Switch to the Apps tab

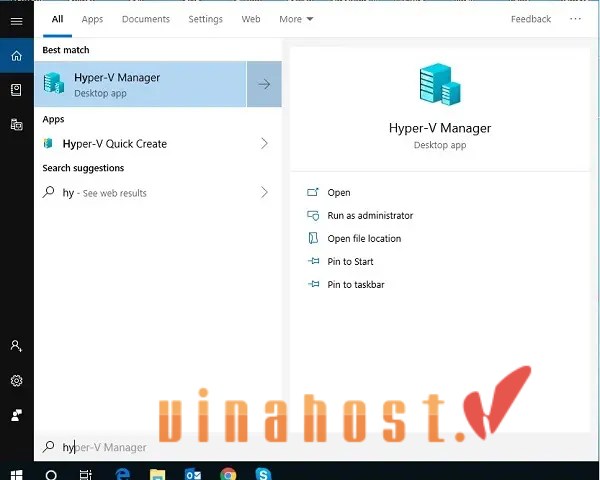[92, 19]
